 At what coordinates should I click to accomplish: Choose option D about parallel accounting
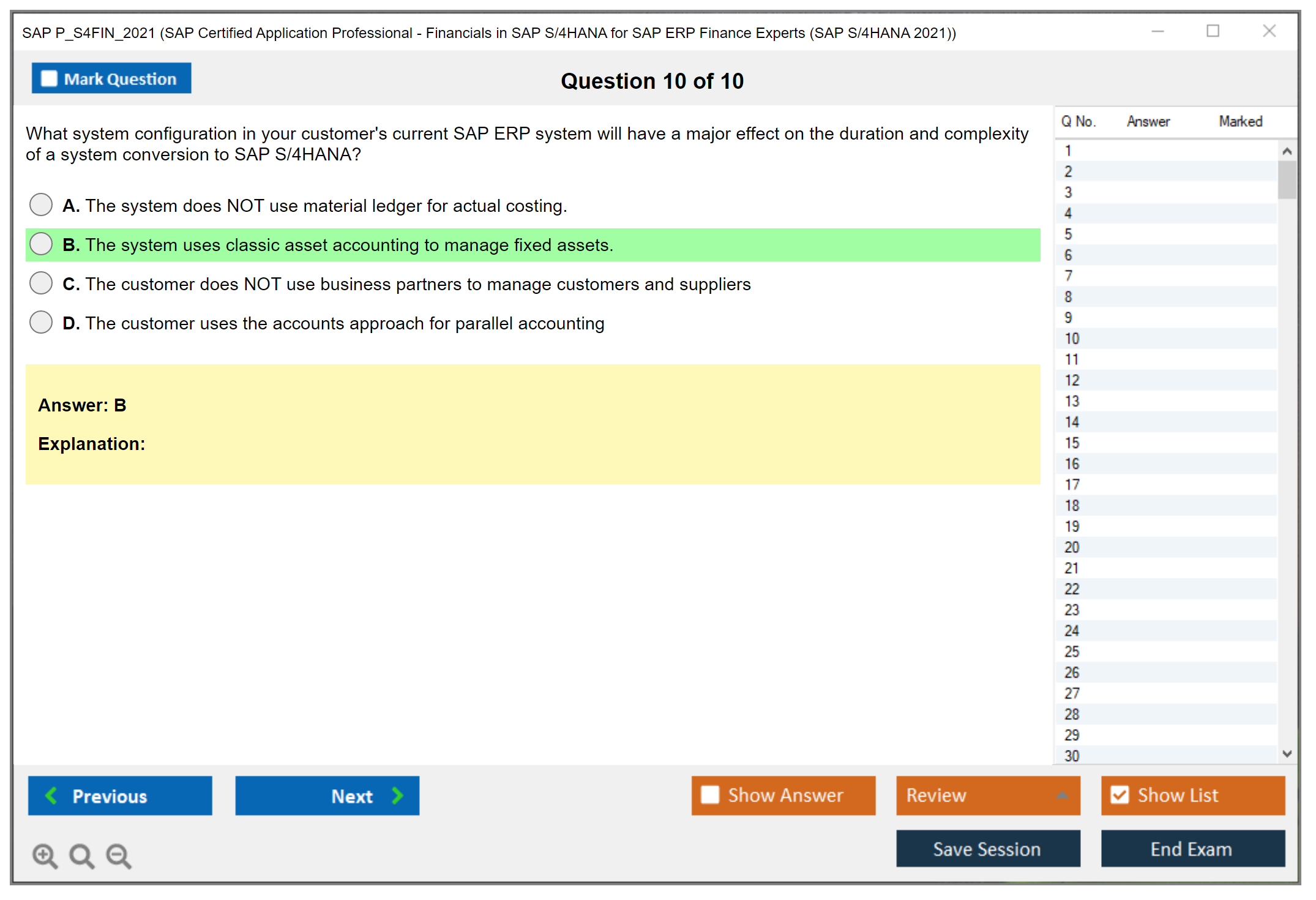(41, 322)
